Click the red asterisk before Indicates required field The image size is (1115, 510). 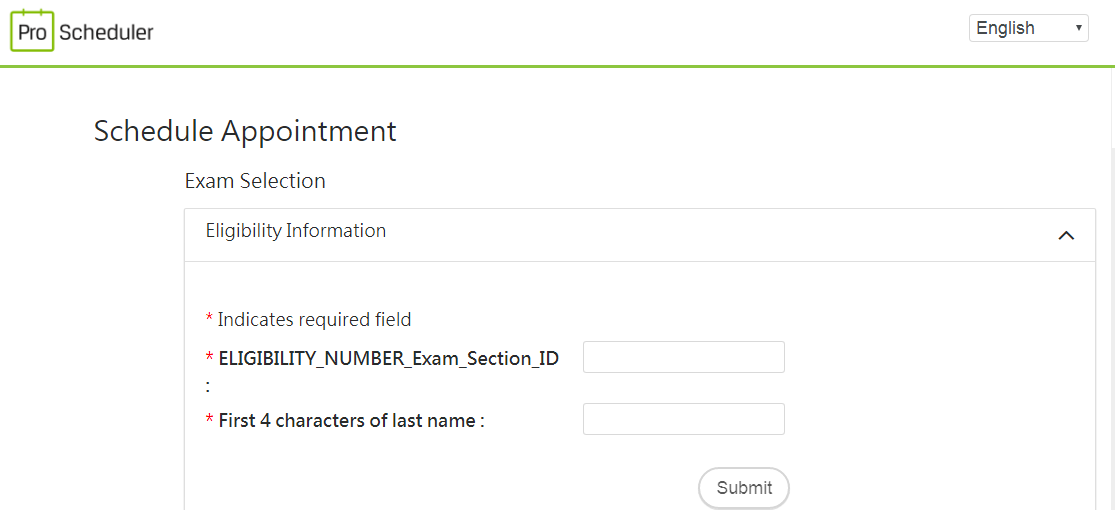pos(209,319)
